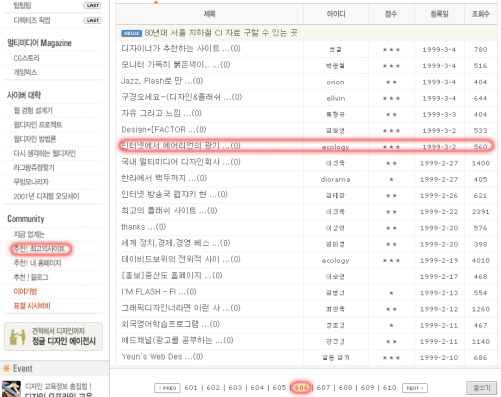
Task: Open the post titled thanks
Action: point(144,227)
